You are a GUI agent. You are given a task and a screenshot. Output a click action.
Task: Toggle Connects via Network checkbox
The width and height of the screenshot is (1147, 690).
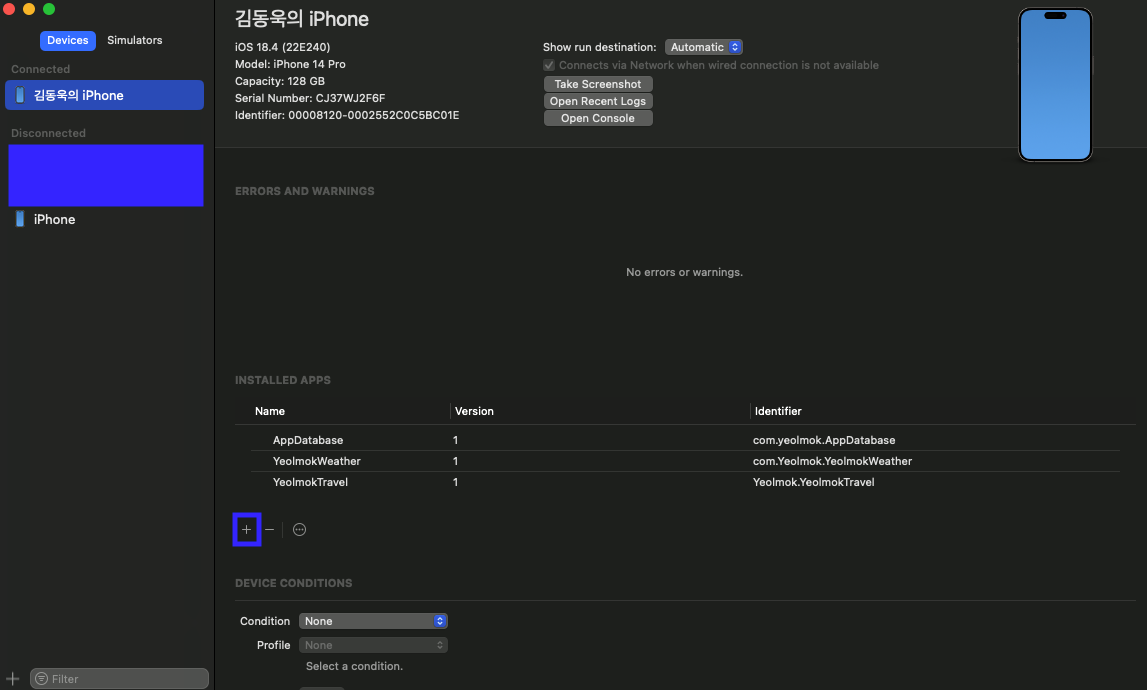point(549,65)
